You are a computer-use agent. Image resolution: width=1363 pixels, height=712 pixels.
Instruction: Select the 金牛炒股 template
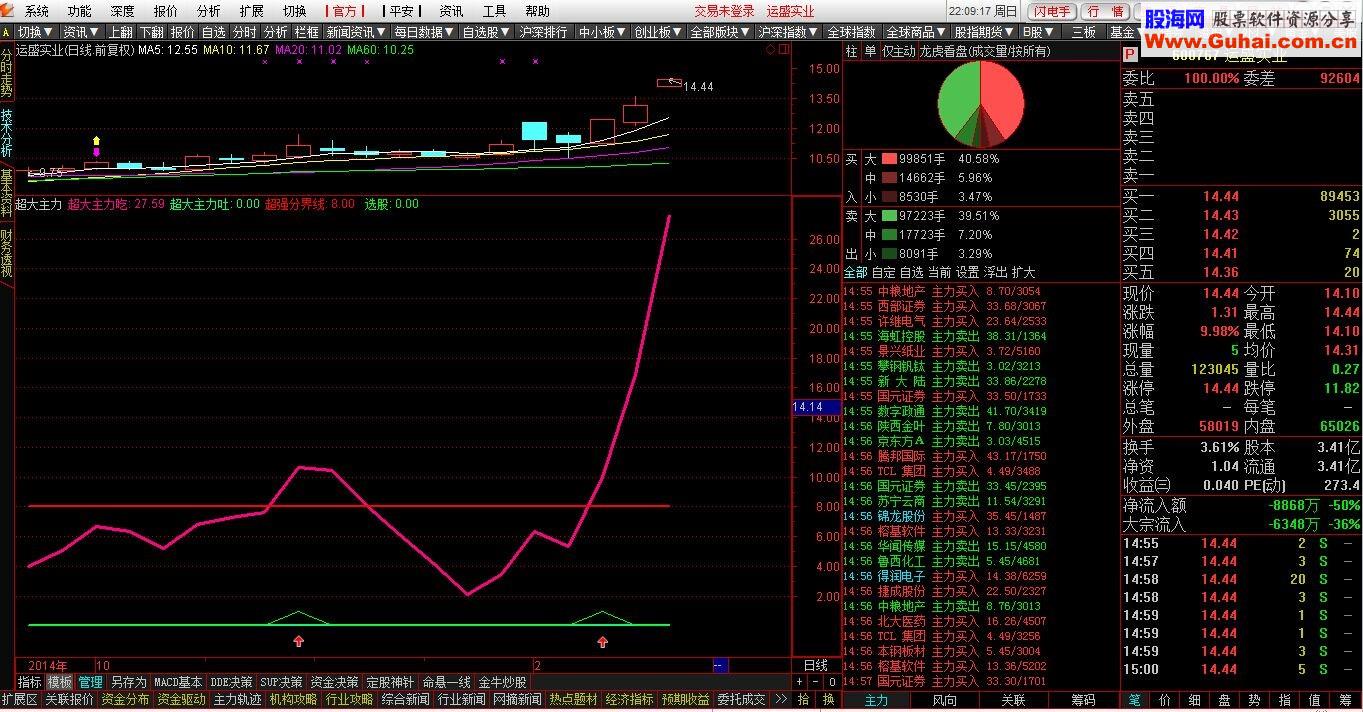[x=502, y=682]
